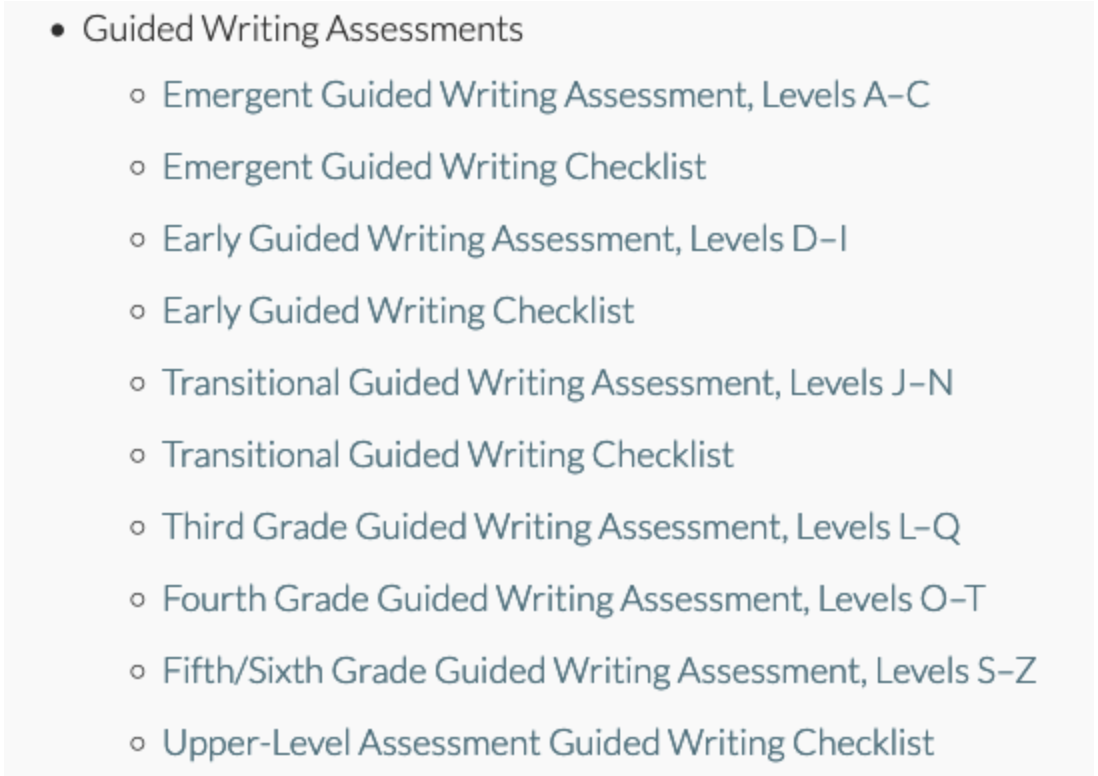
Task: Click the hollow bullet beside Early Guided Writing Checklist
Action: click(x=138, y=312)
